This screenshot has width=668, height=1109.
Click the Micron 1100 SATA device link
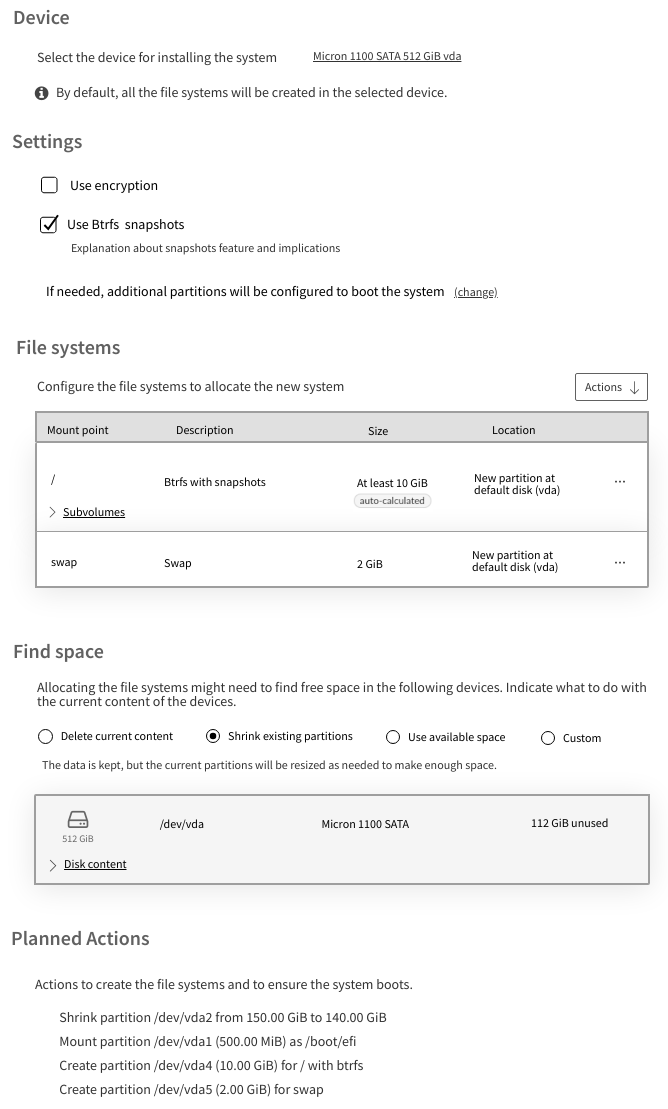(x=387, y=57)
